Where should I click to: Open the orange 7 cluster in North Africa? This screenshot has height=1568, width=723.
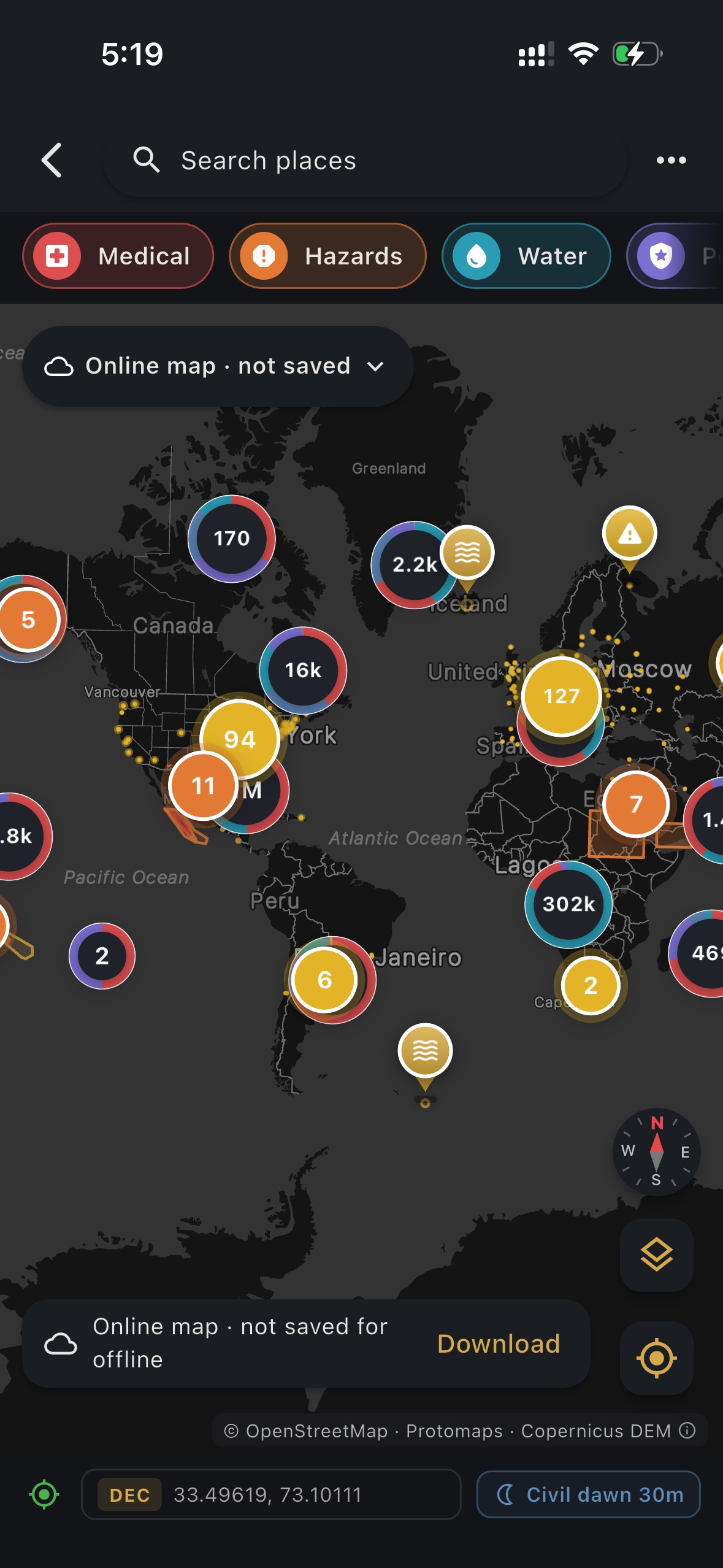click(x=636, y=804)
